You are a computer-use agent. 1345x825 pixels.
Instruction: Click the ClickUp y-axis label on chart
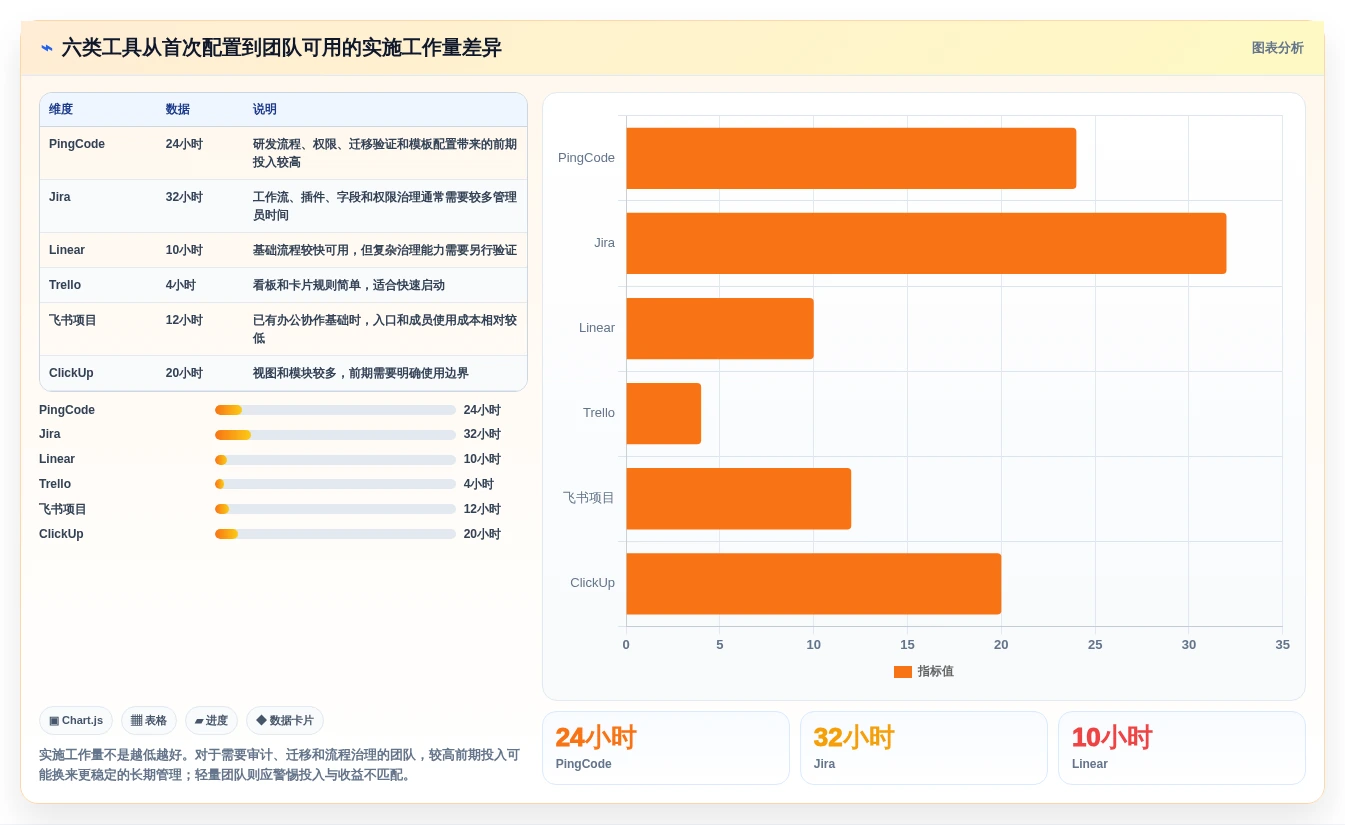592,583
